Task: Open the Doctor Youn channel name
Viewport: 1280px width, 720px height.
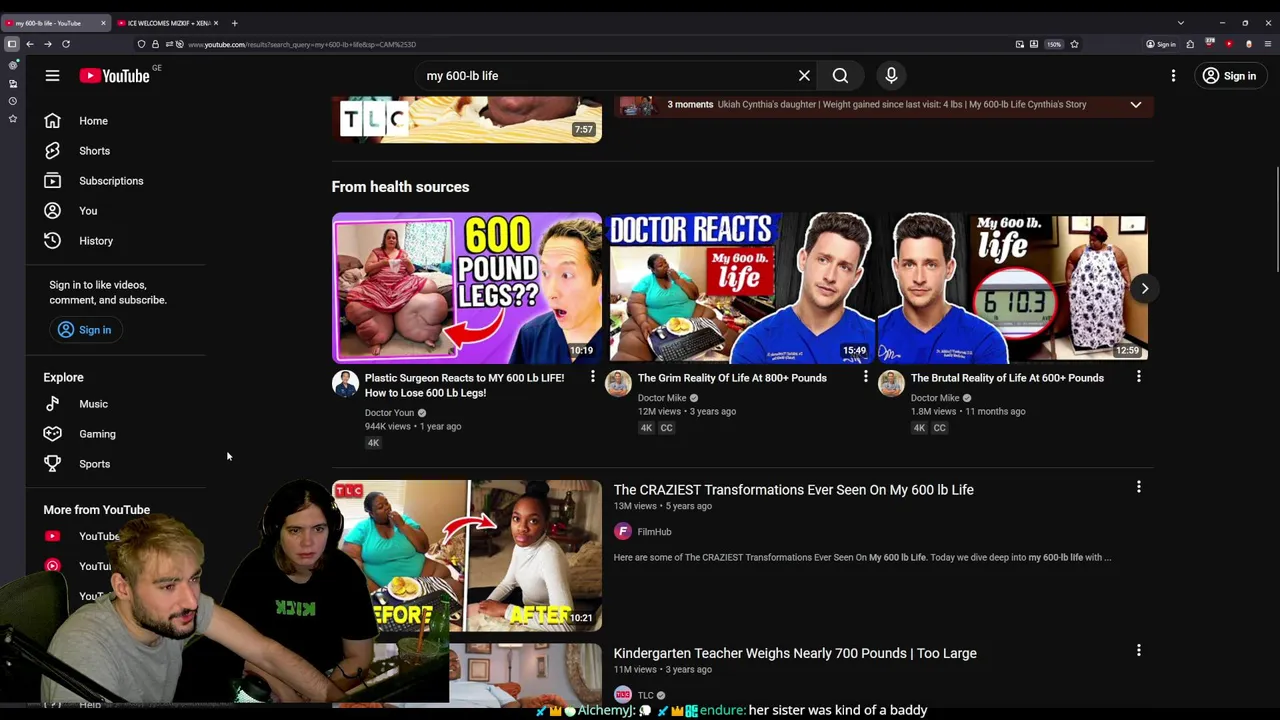Action: (389, 413)
